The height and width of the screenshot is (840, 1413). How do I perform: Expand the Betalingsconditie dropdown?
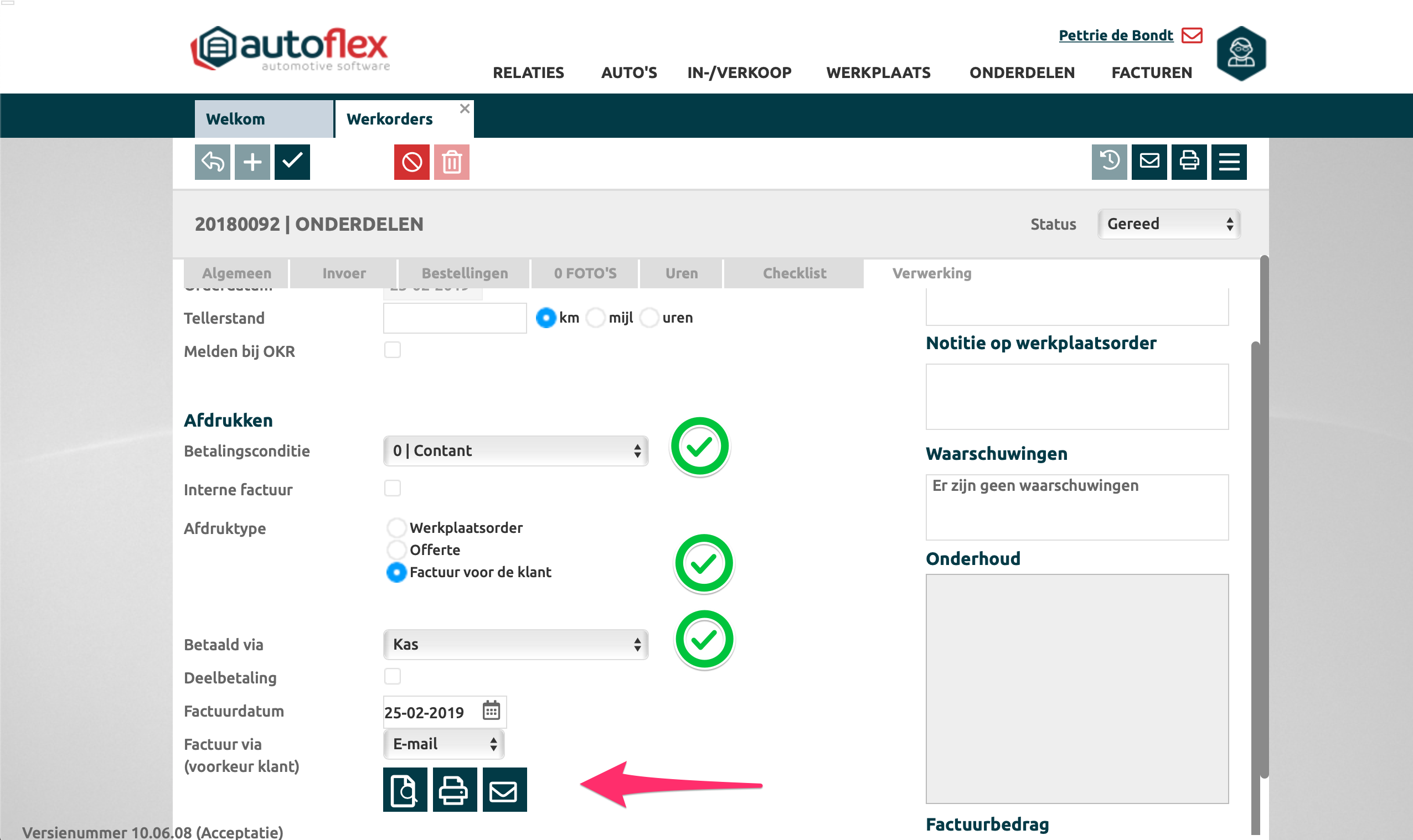point(515,450)
